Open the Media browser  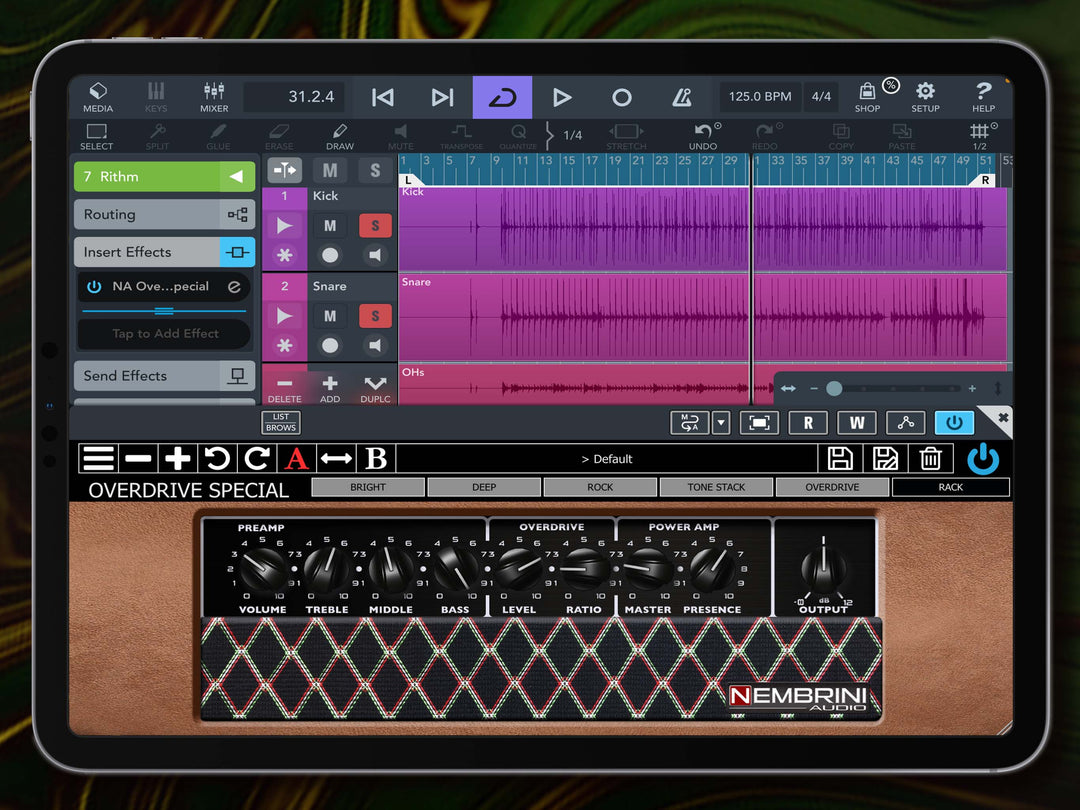pos(97,97)
